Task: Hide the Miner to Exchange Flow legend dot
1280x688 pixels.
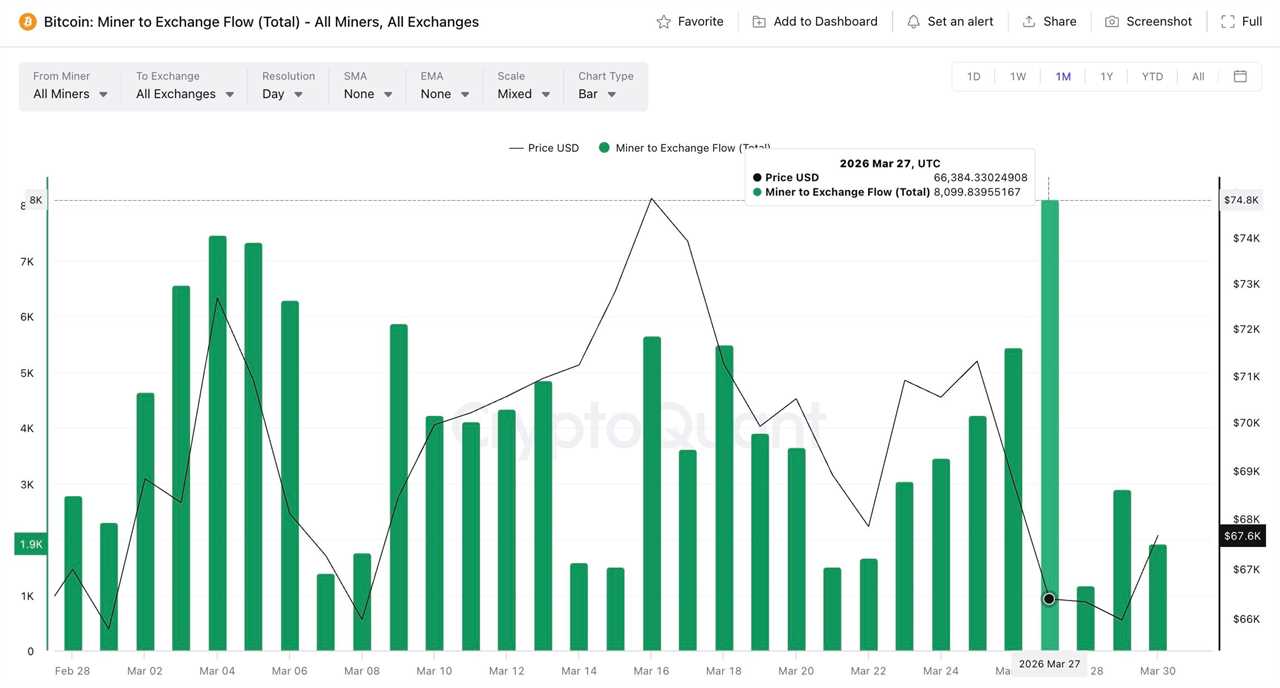Action: click(x=602, y=147)
